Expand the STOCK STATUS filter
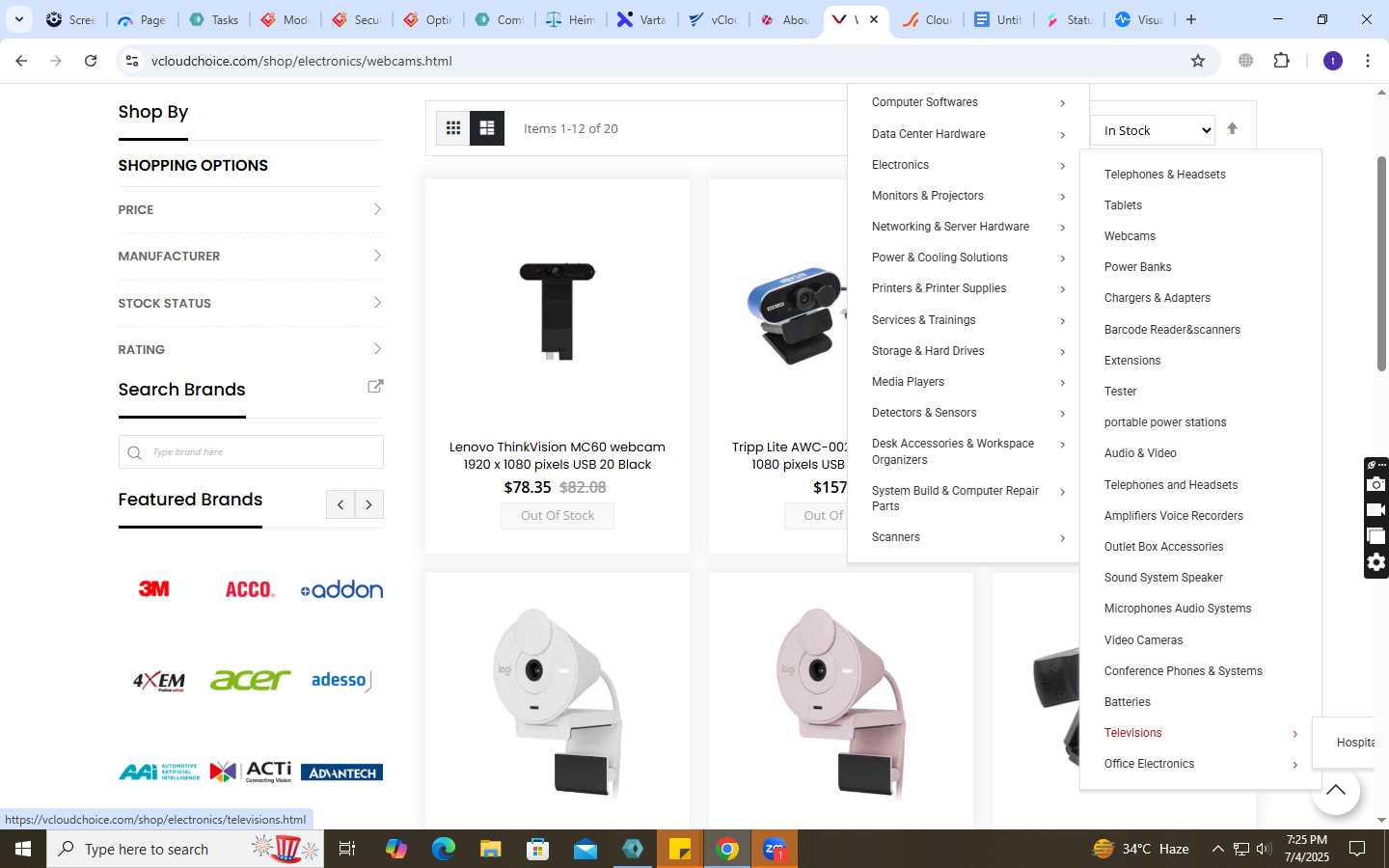This screenshot has height=868, width=1389. click(251, 303)
